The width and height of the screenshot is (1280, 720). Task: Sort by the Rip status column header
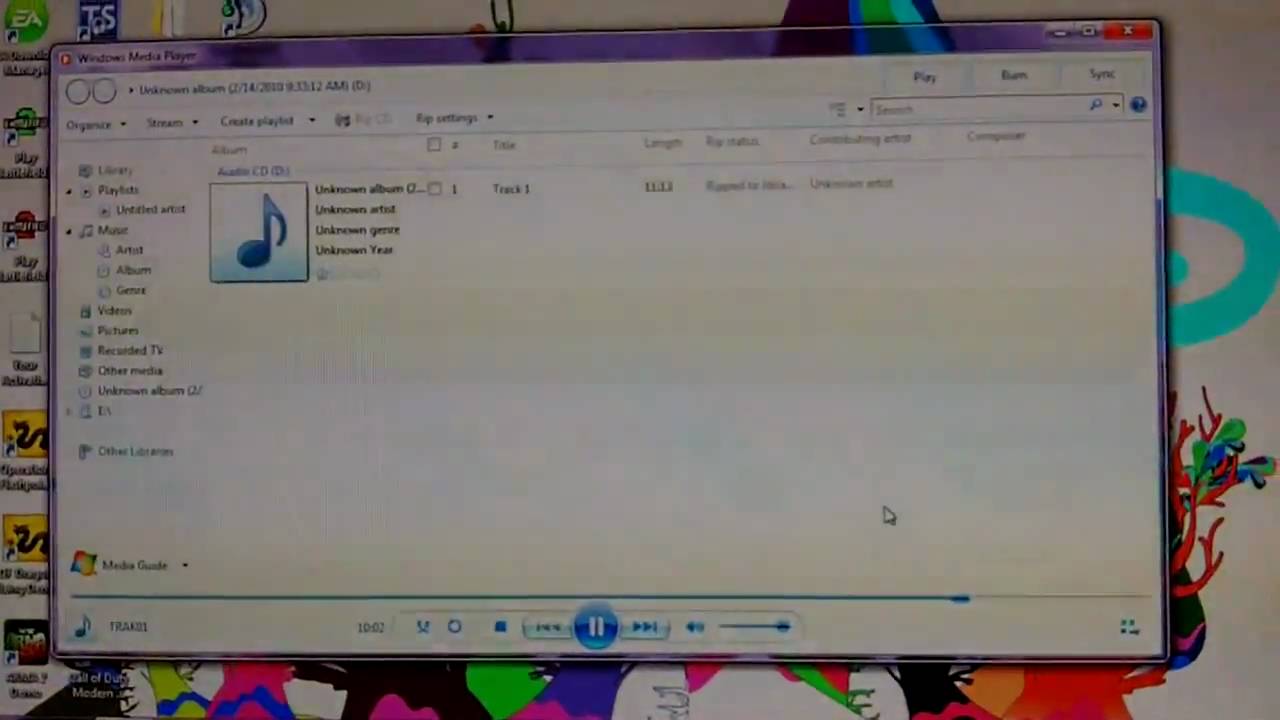pyautogui.click(x=732, y=142)
